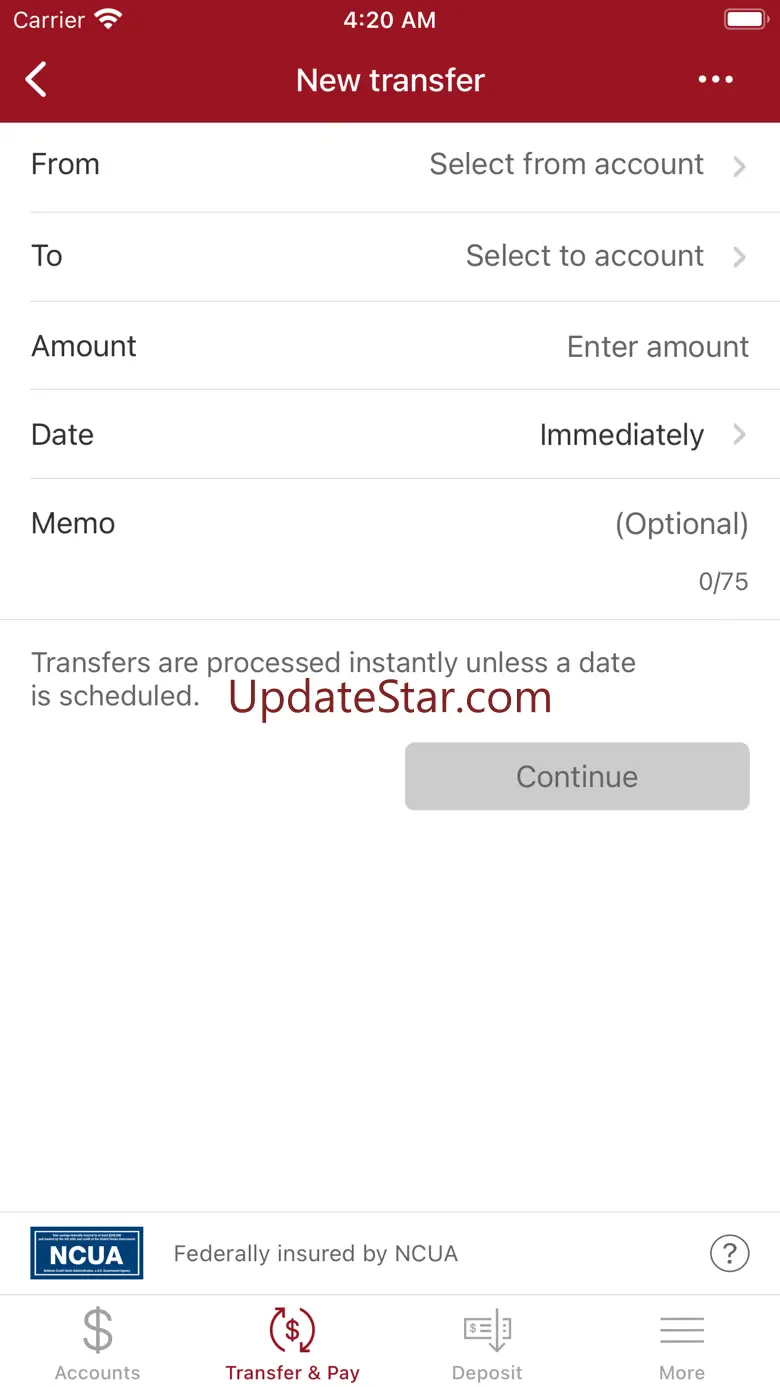
Task: Expand the From account chevron
Action: coord(740,166)
